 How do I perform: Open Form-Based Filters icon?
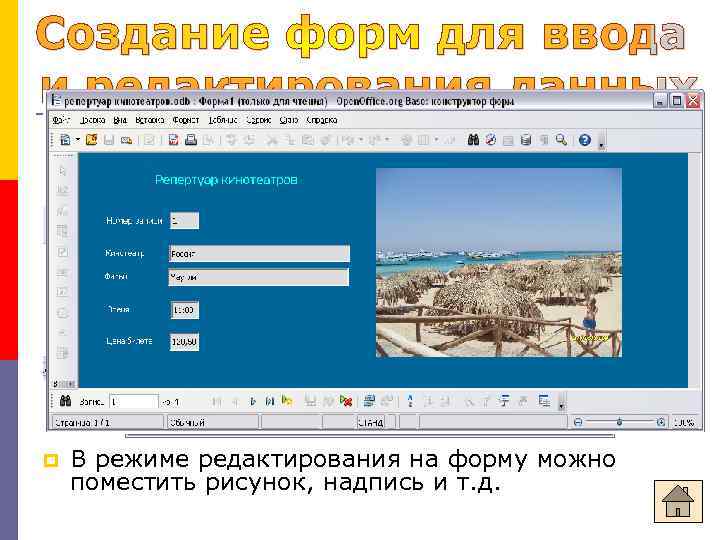coord(505,401)
